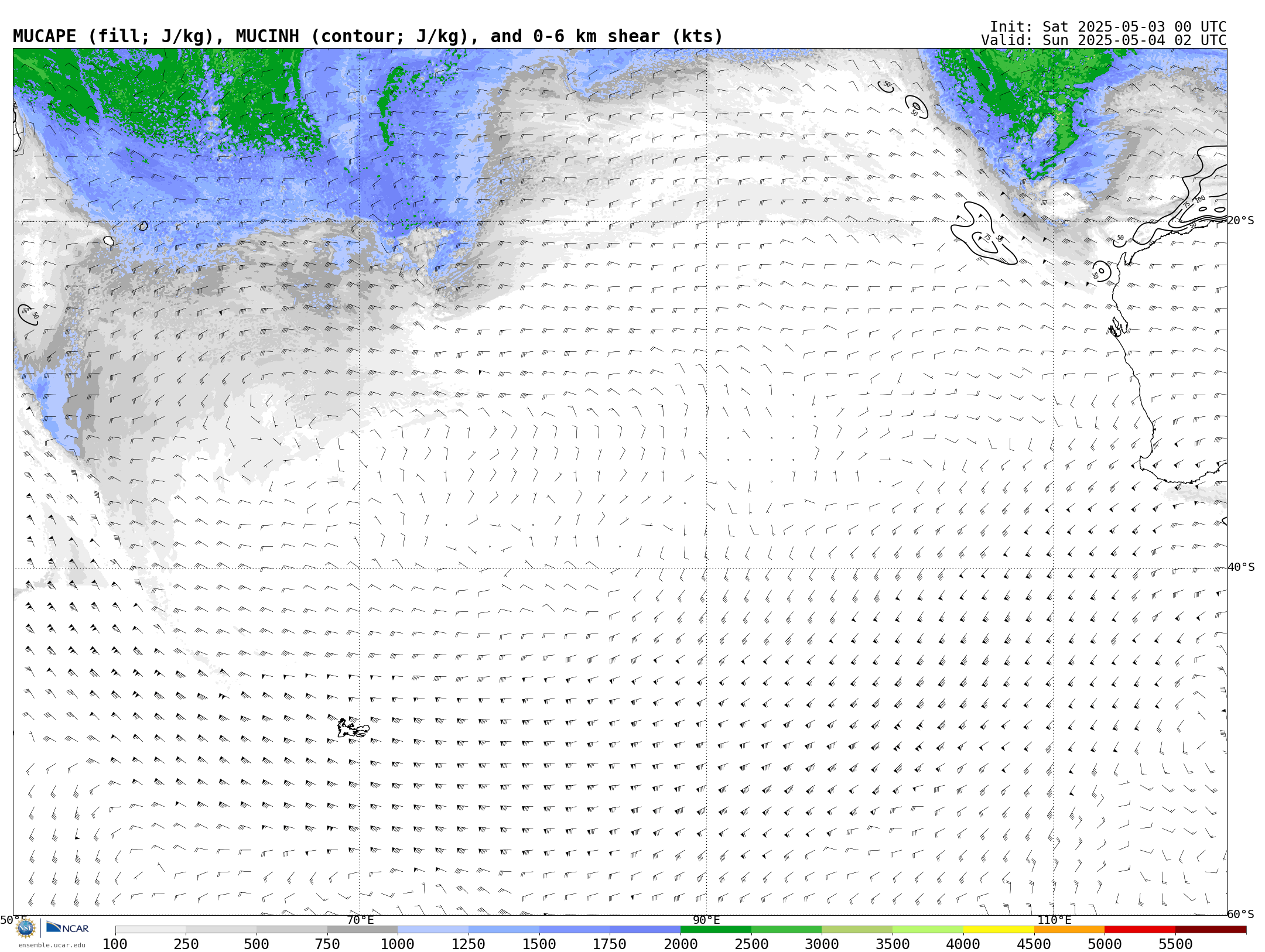Pick the 1500–1750 blue colorbar segment

coord(575,930)
